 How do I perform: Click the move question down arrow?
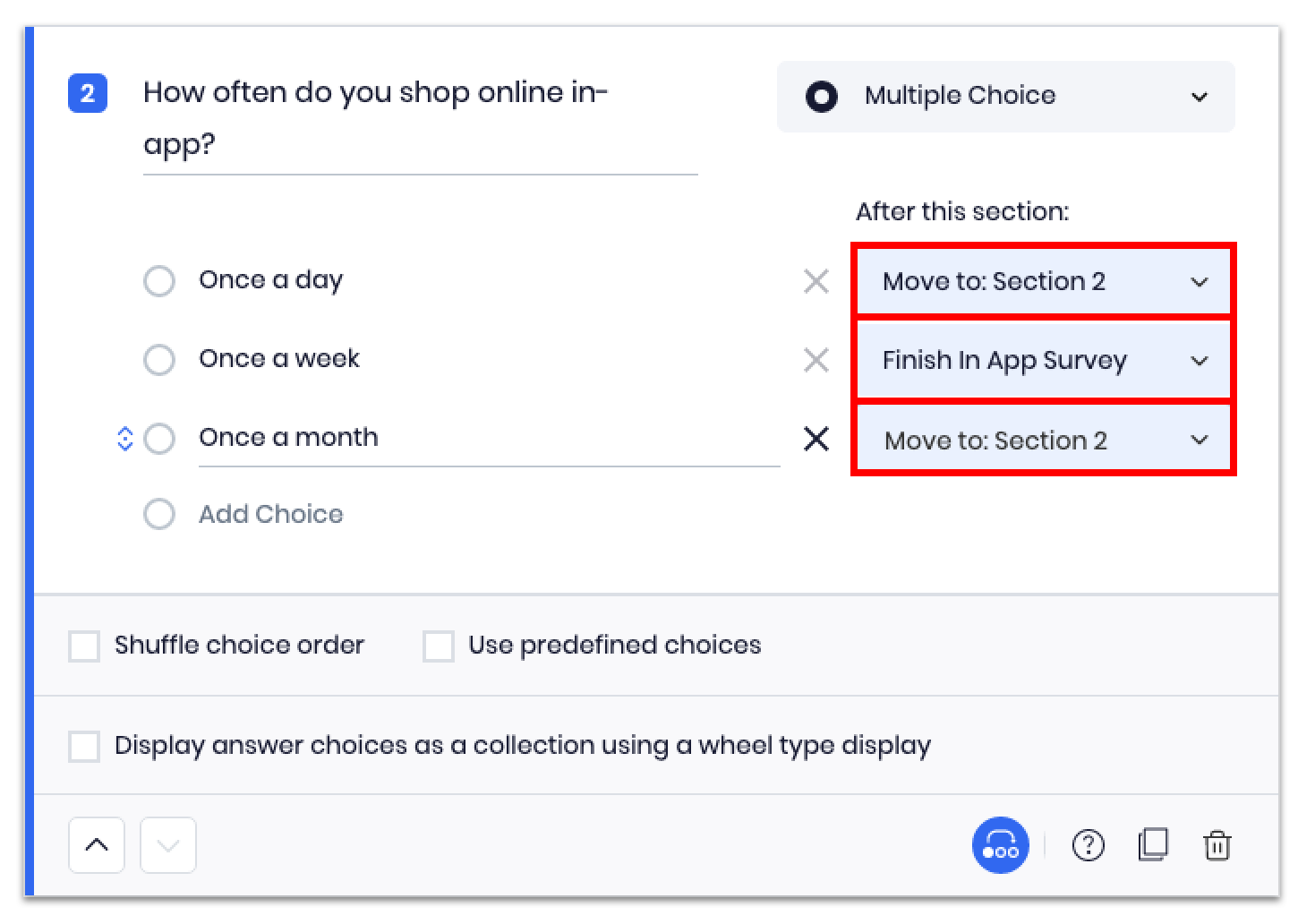(x=168, y=845)
